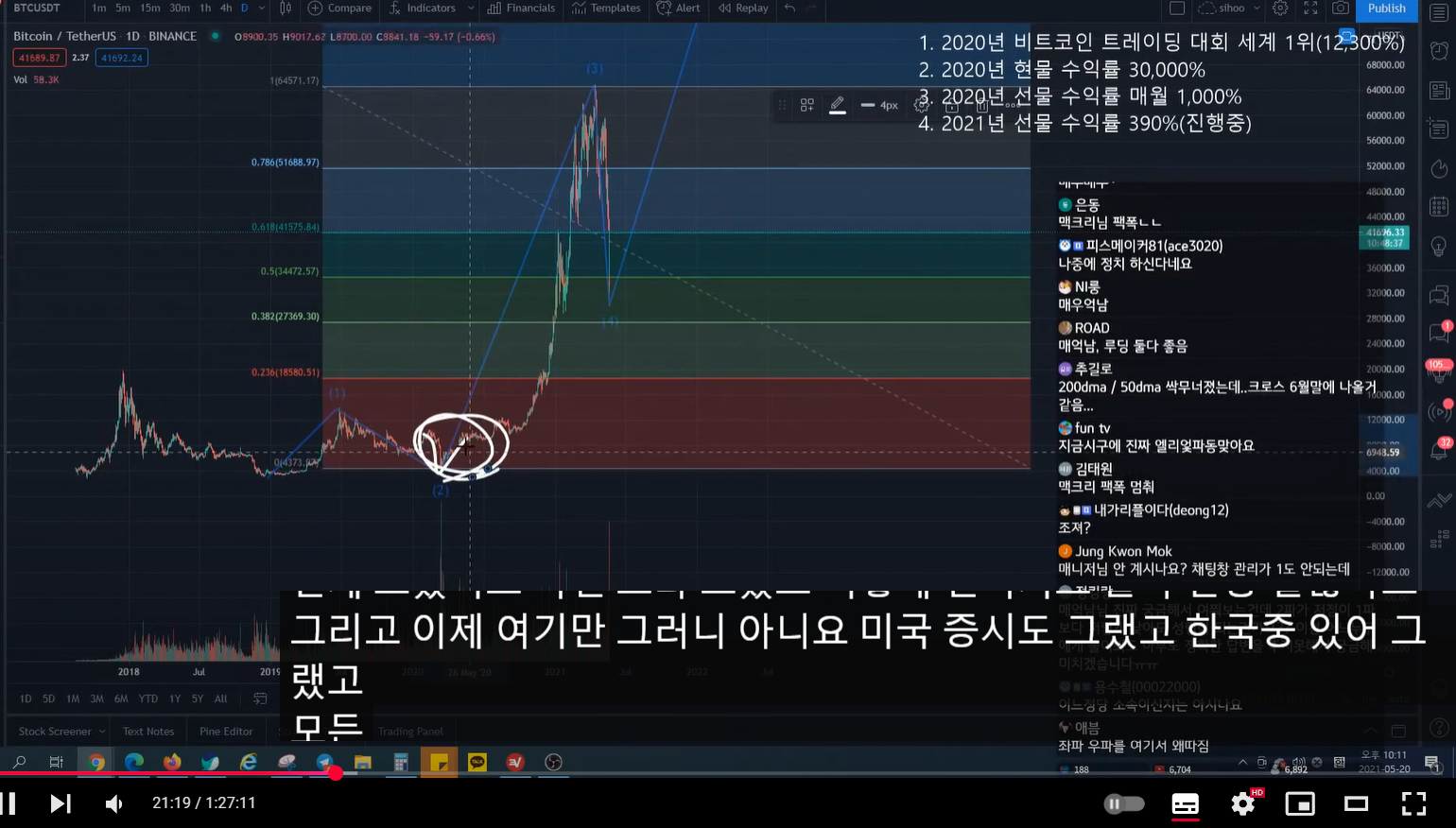The image size is (1456, 828).
Task: Open chart settings gear icon
Action: pos(1280,9)
